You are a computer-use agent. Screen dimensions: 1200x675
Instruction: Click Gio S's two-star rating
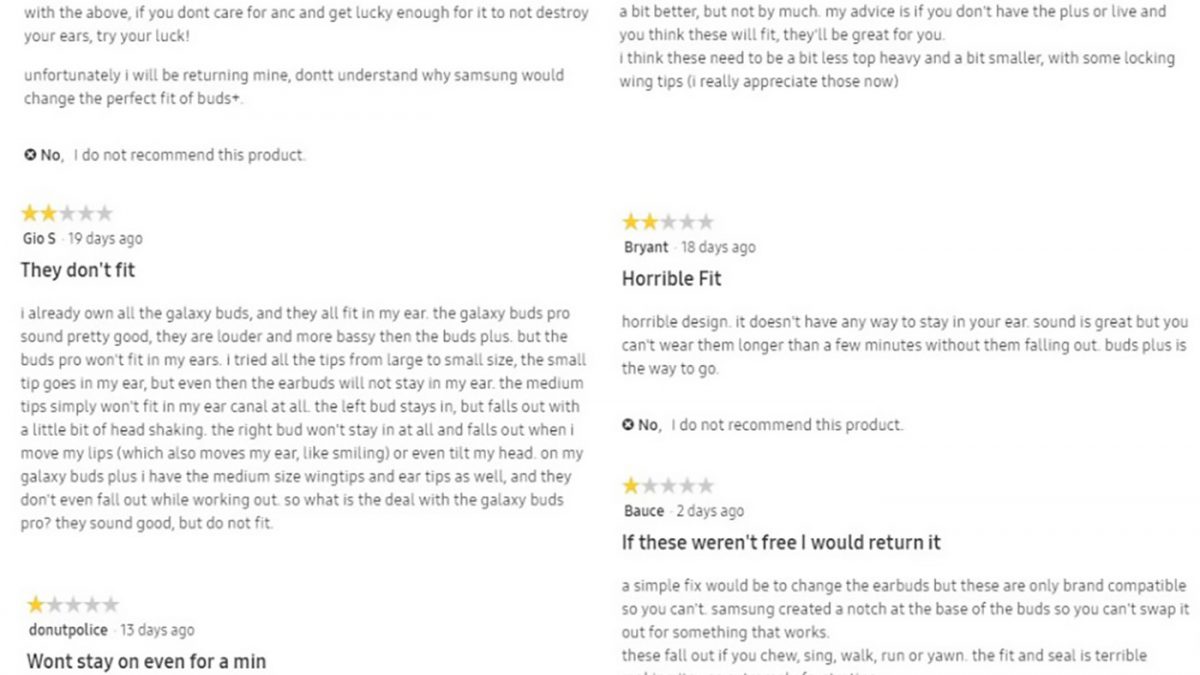click(67, 213)
